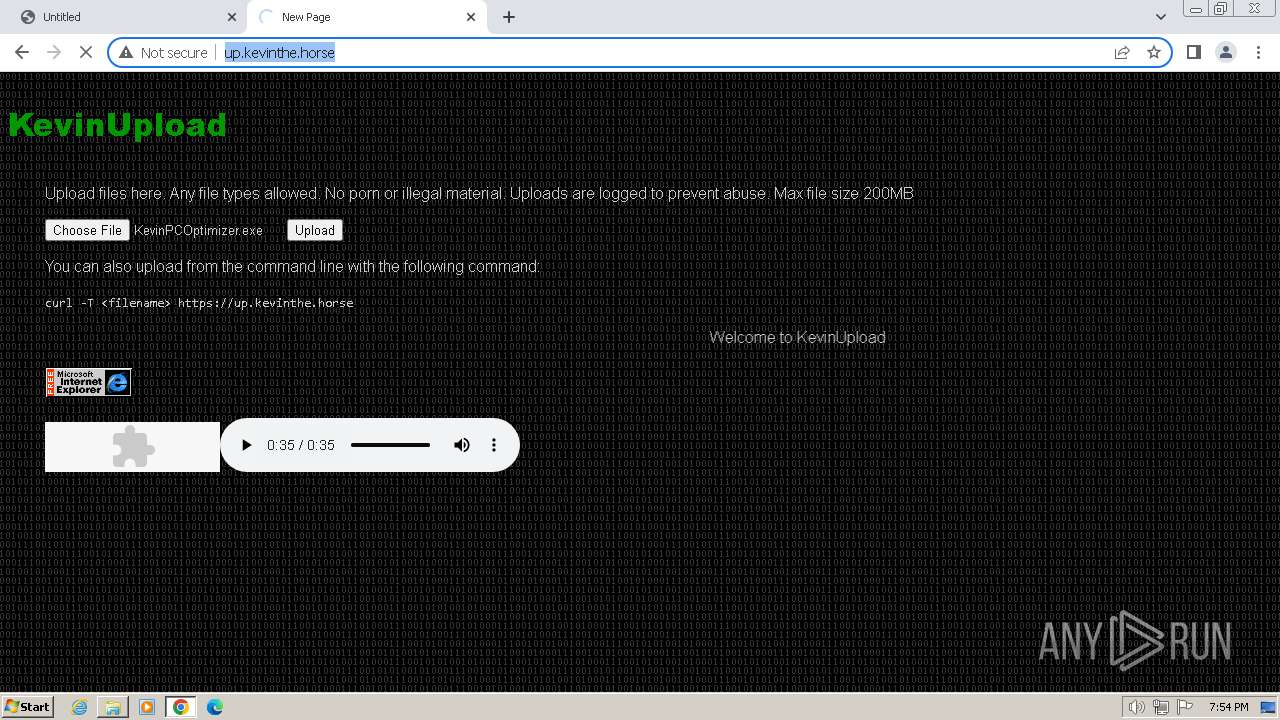The width and height of the screenshot is (1280, 720).
Task: Mute the audio player volume
Action: (462, 445)
